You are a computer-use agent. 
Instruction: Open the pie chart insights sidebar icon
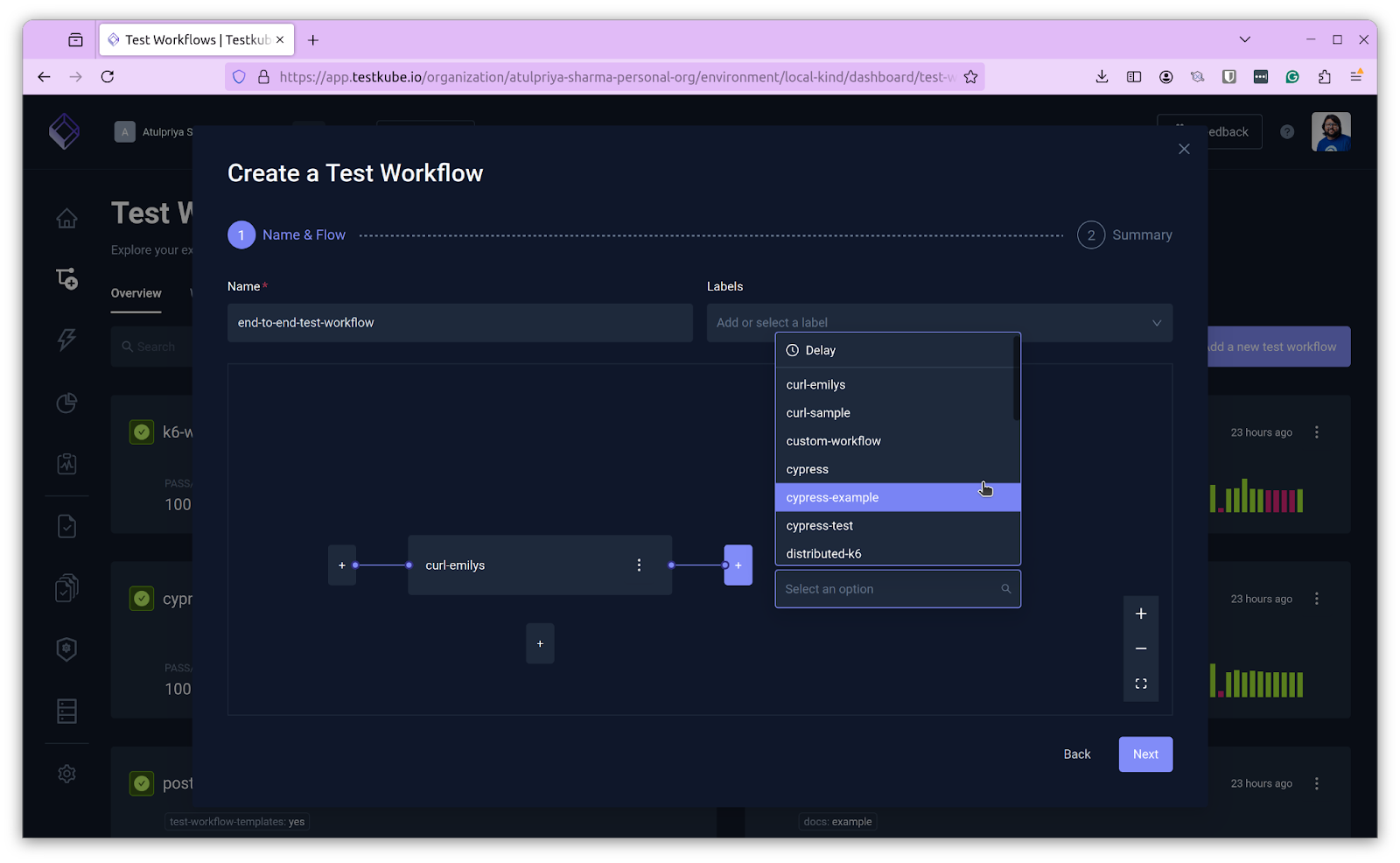point(66,403)
